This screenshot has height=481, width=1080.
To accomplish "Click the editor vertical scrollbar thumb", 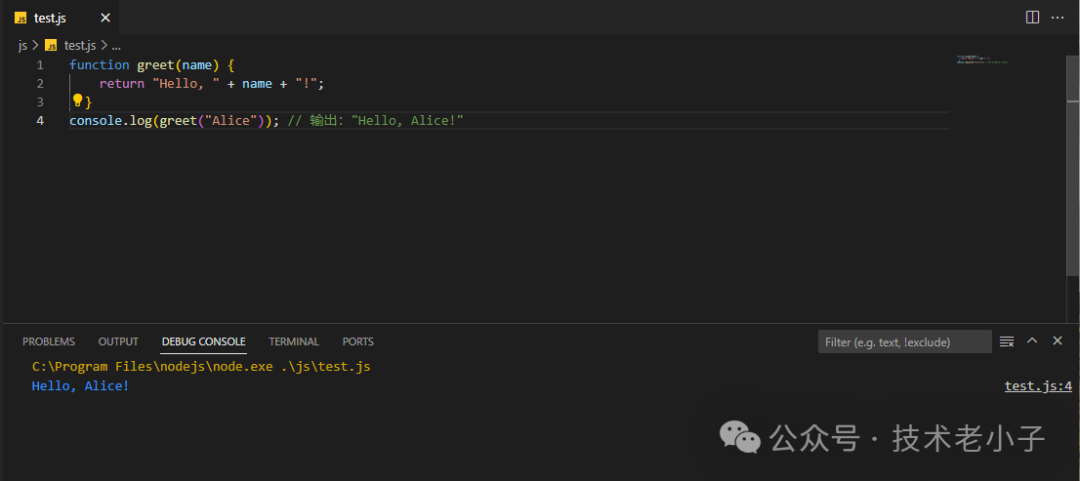I will click(1072, 78).
